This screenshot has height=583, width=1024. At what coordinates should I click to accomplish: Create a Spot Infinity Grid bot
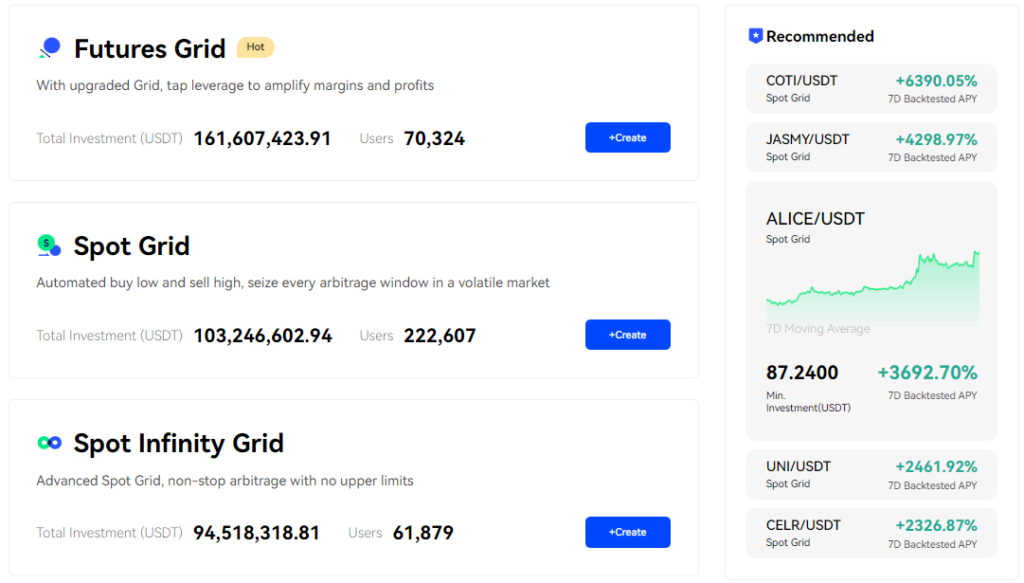click(627, 532)
